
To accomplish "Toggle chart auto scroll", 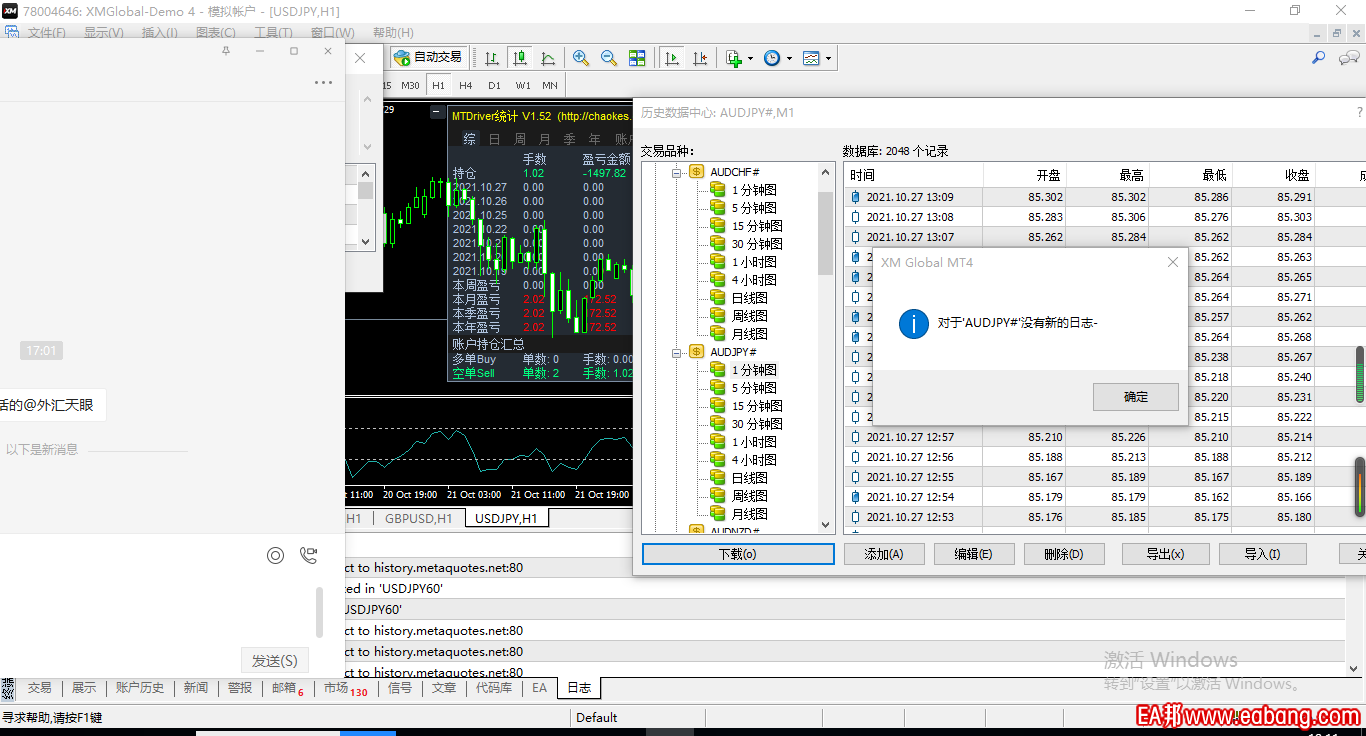I will pos(672,58).
